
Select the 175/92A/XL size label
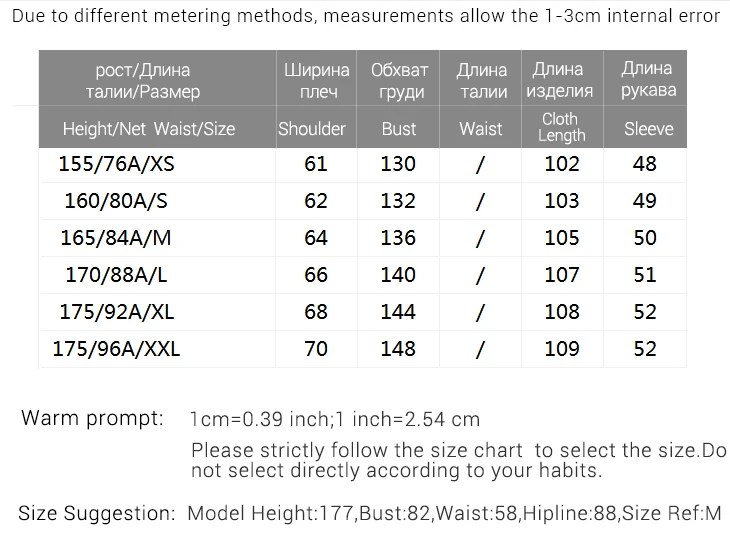[117, 312]
